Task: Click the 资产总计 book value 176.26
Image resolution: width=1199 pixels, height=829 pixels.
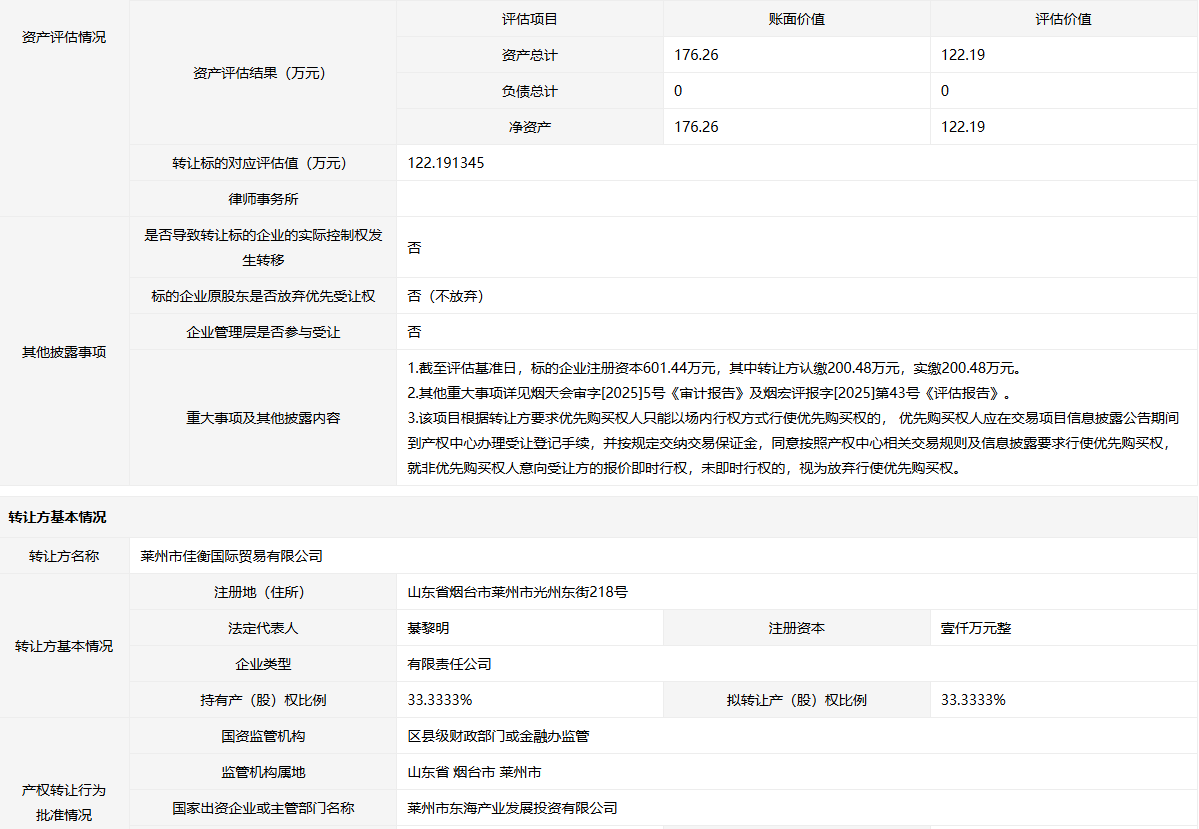Action: 696,55
